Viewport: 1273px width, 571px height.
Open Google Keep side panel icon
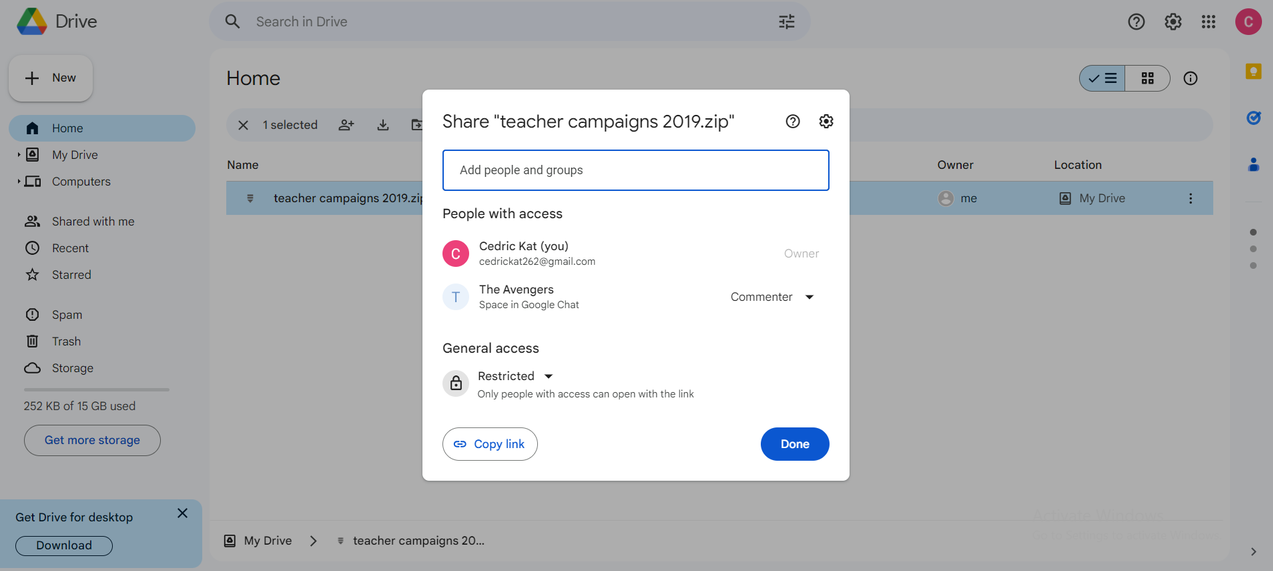point(1253,72)
